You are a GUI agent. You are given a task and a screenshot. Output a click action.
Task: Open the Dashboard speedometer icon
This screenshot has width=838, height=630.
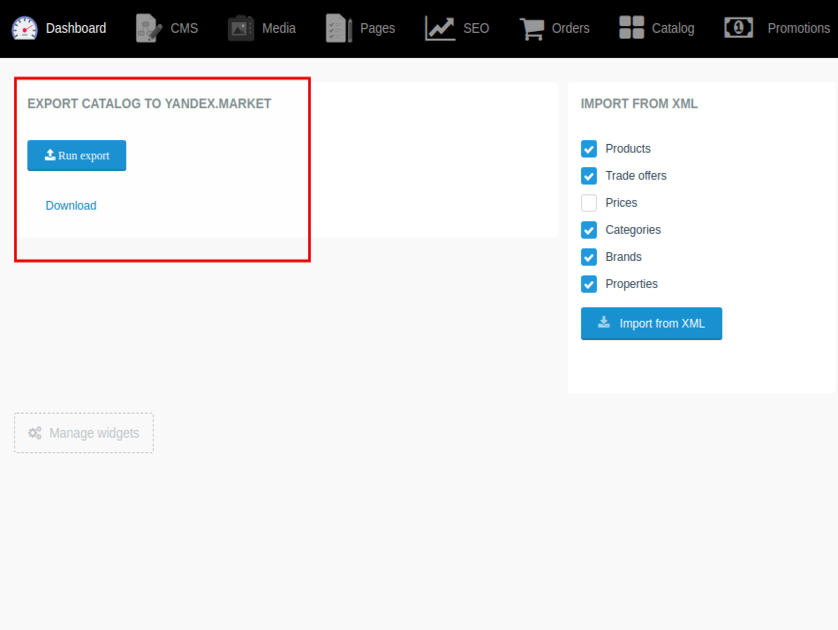pos(25,28)
